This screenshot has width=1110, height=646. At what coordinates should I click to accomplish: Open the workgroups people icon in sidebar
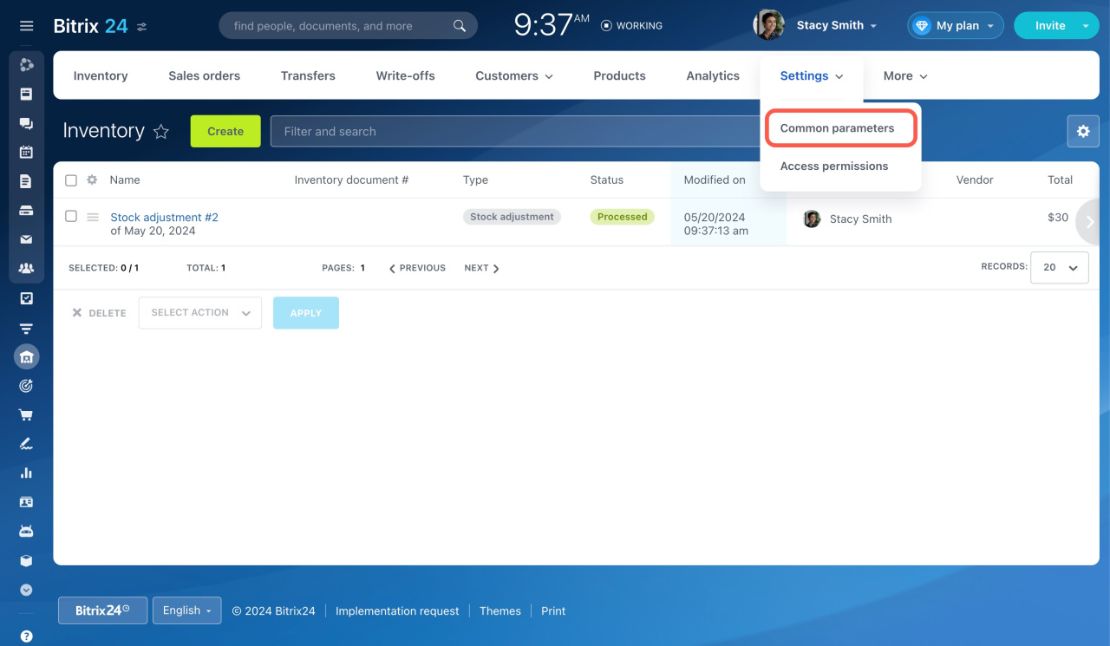point(26,269)
